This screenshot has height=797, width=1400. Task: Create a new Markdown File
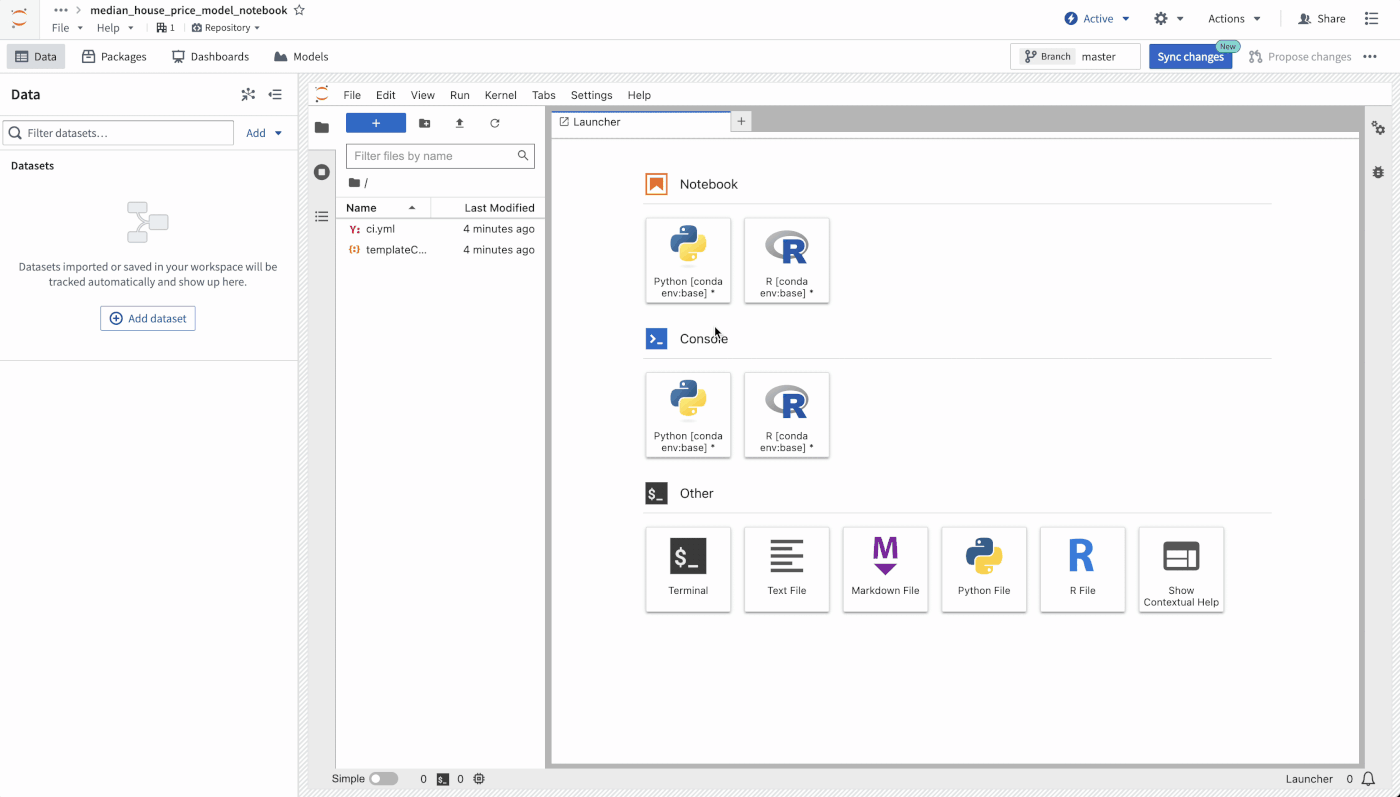pos(885,569)
